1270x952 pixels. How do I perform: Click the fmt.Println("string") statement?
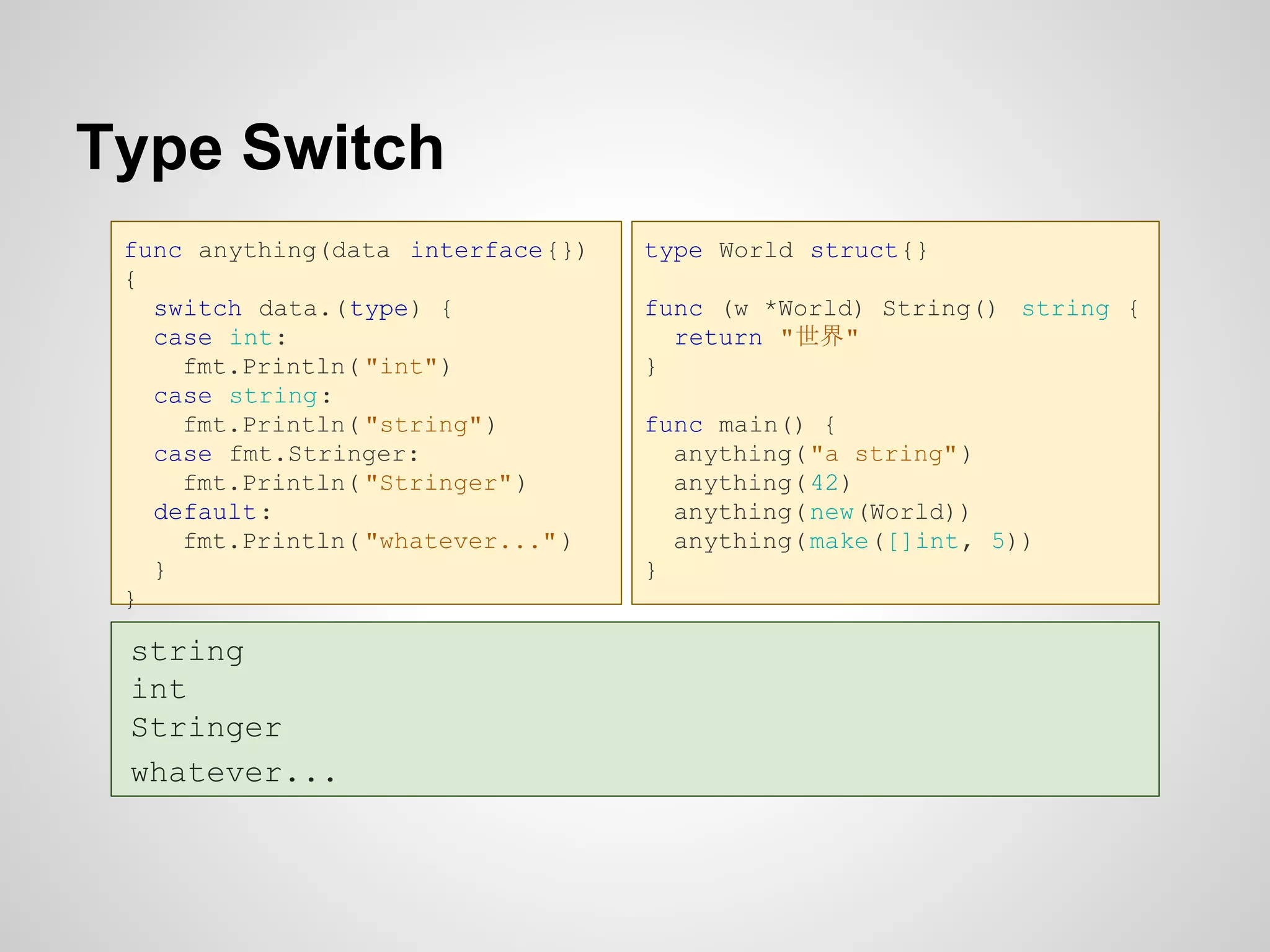[x=340, y=425]
